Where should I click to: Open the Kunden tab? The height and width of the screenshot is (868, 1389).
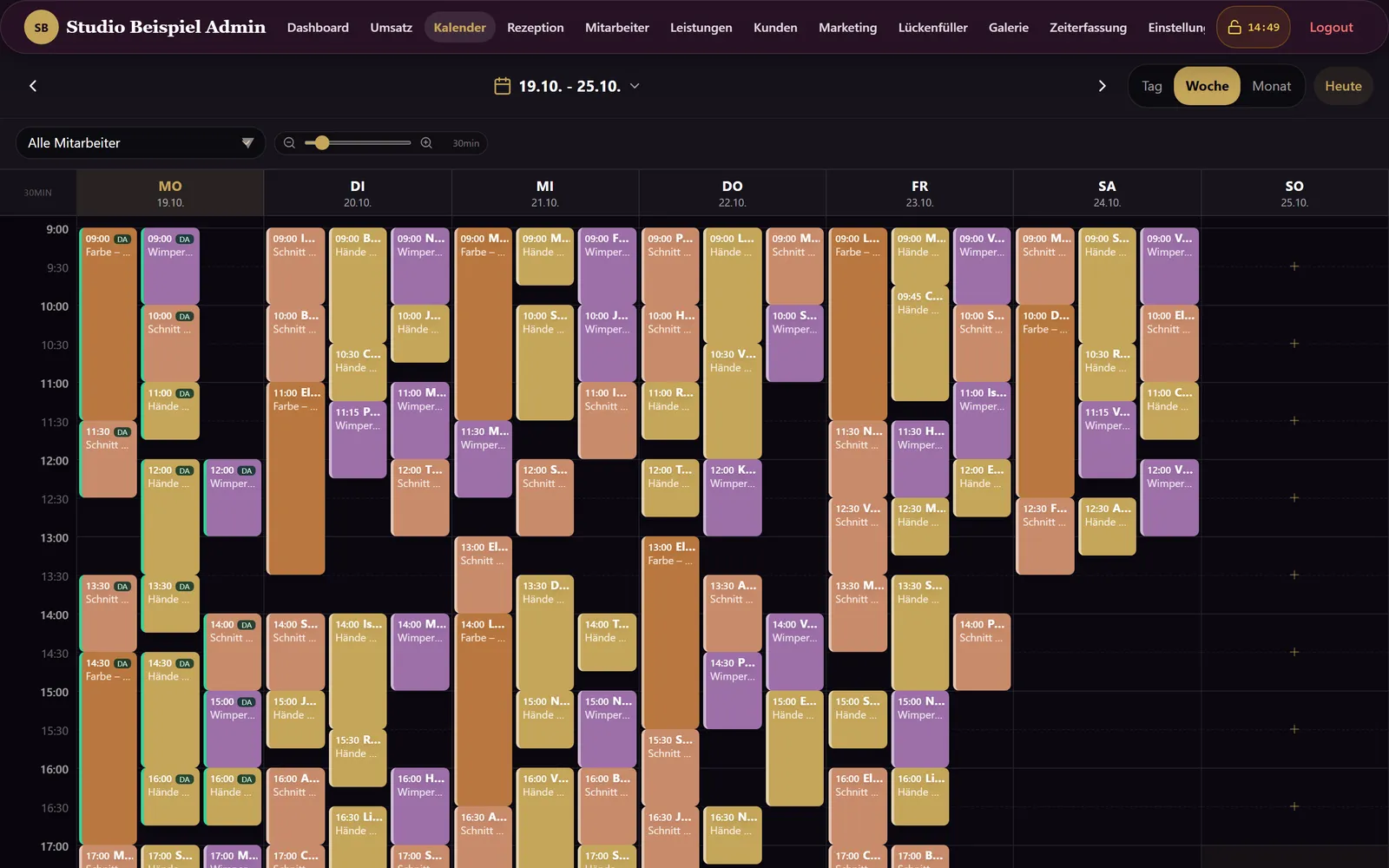pyautogui.click(x=775, y=28)
